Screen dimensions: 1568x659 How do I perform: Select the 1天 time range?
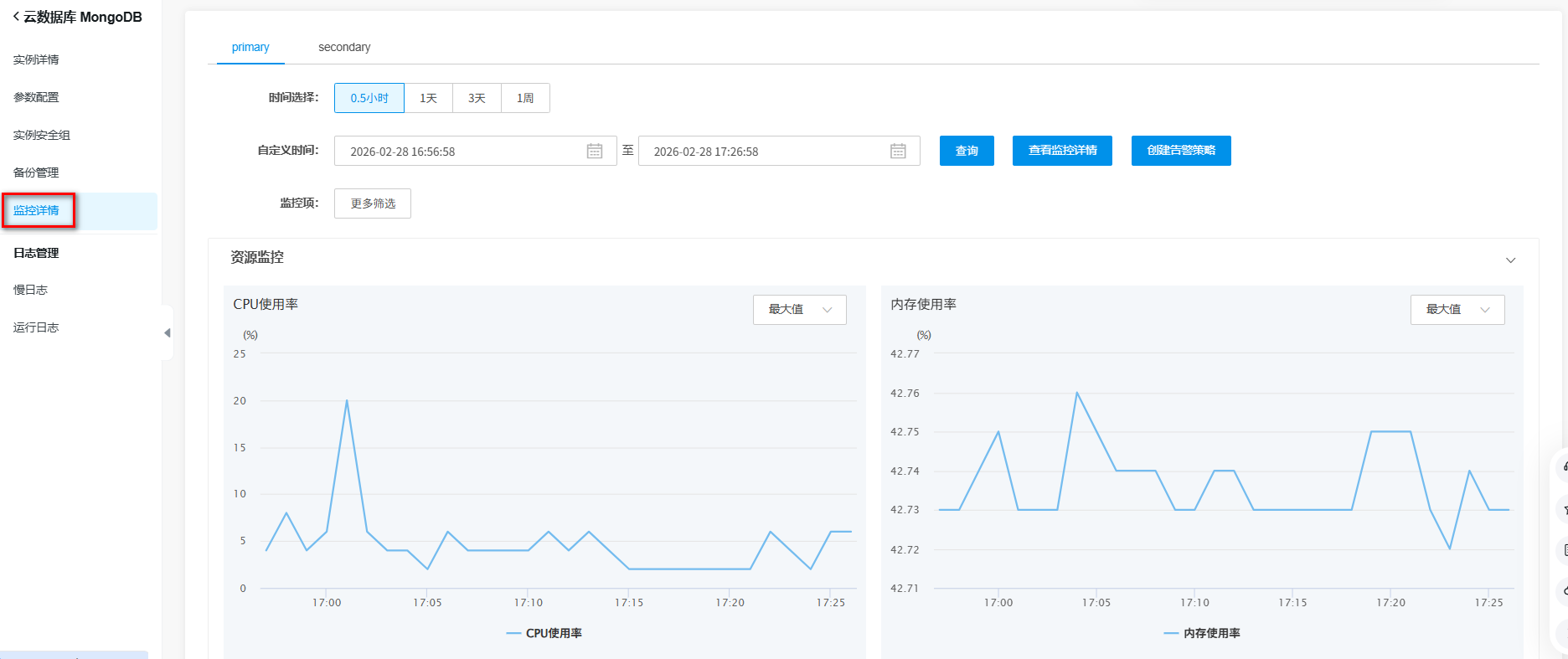[x=428, y=98]
